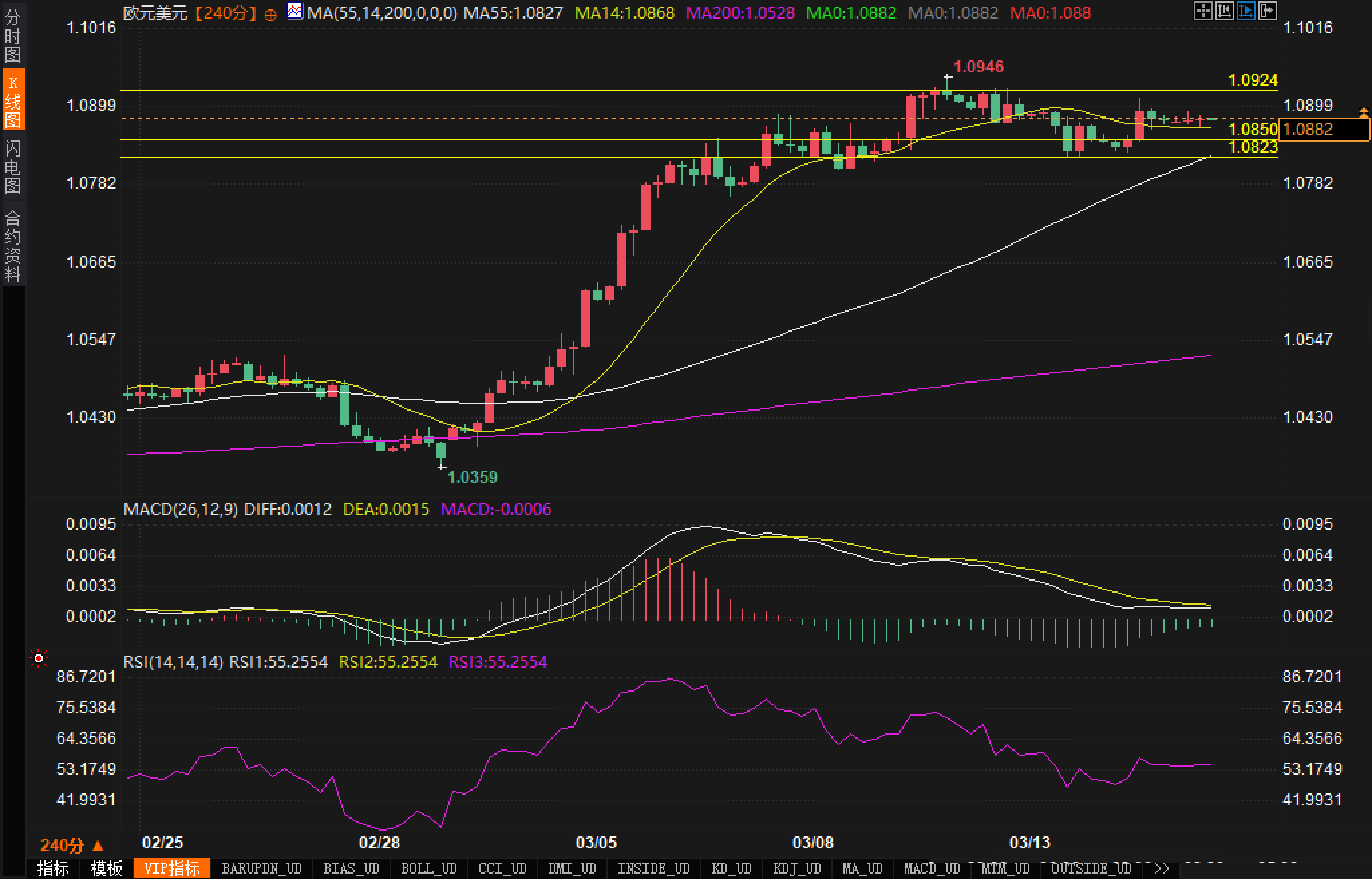Apply the MA_UD indicator
This screenshot has height=879, width=1372.
coord(863,868)
